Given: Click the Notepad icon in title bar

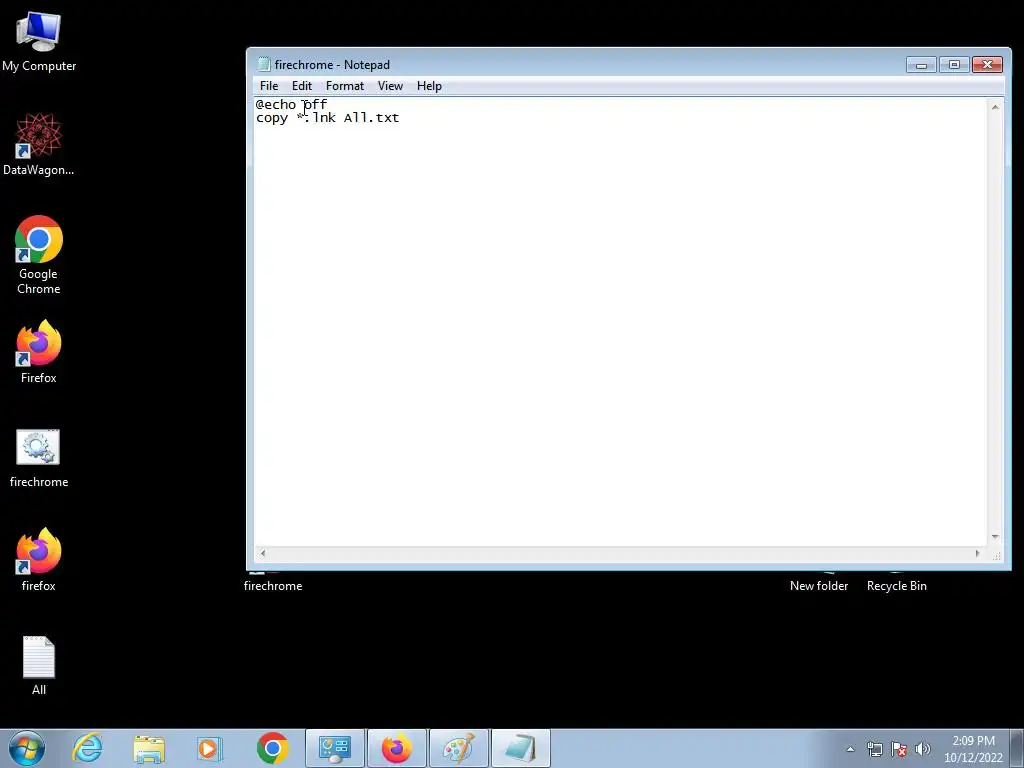Looking at the screenshot, I should [264, 64].
